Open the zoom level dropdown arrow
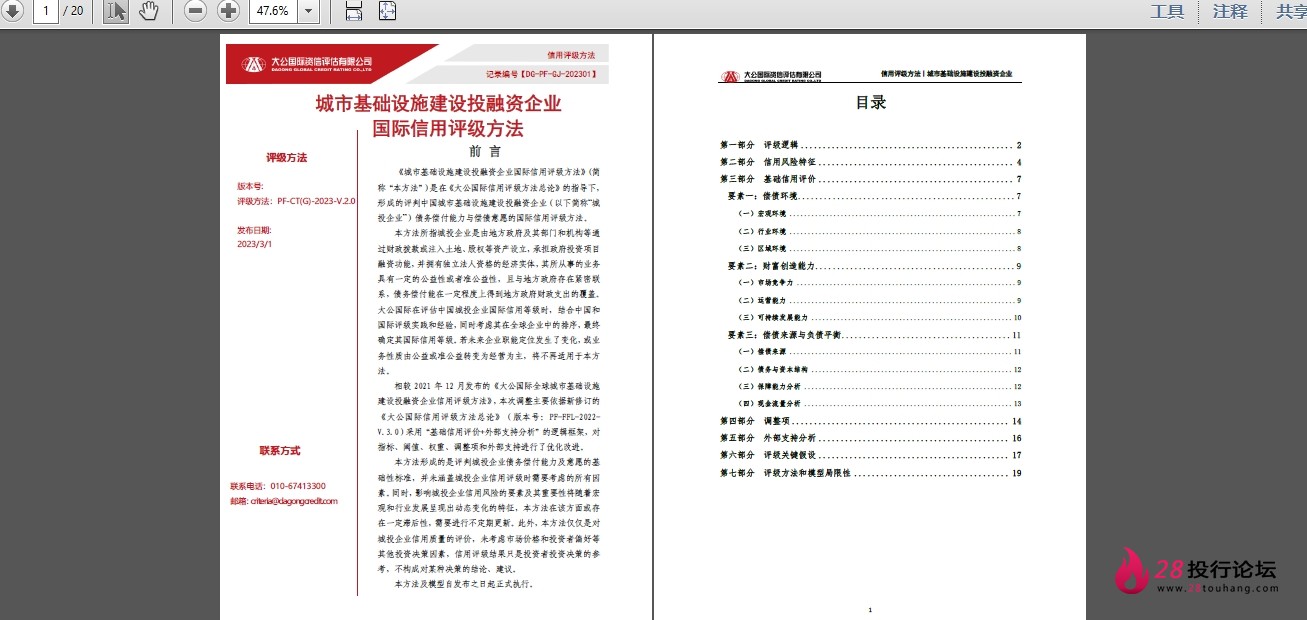 pyautogui.click(x=308, y=12)
